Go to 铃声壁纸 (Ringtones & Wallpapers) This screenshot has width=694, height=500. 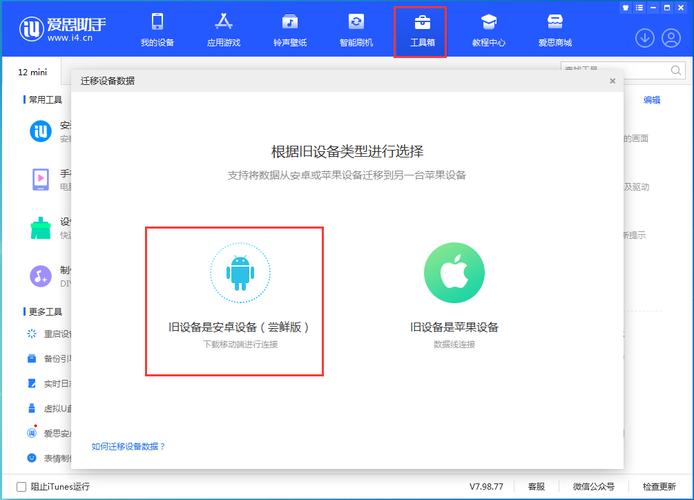[x=290, y=30]
